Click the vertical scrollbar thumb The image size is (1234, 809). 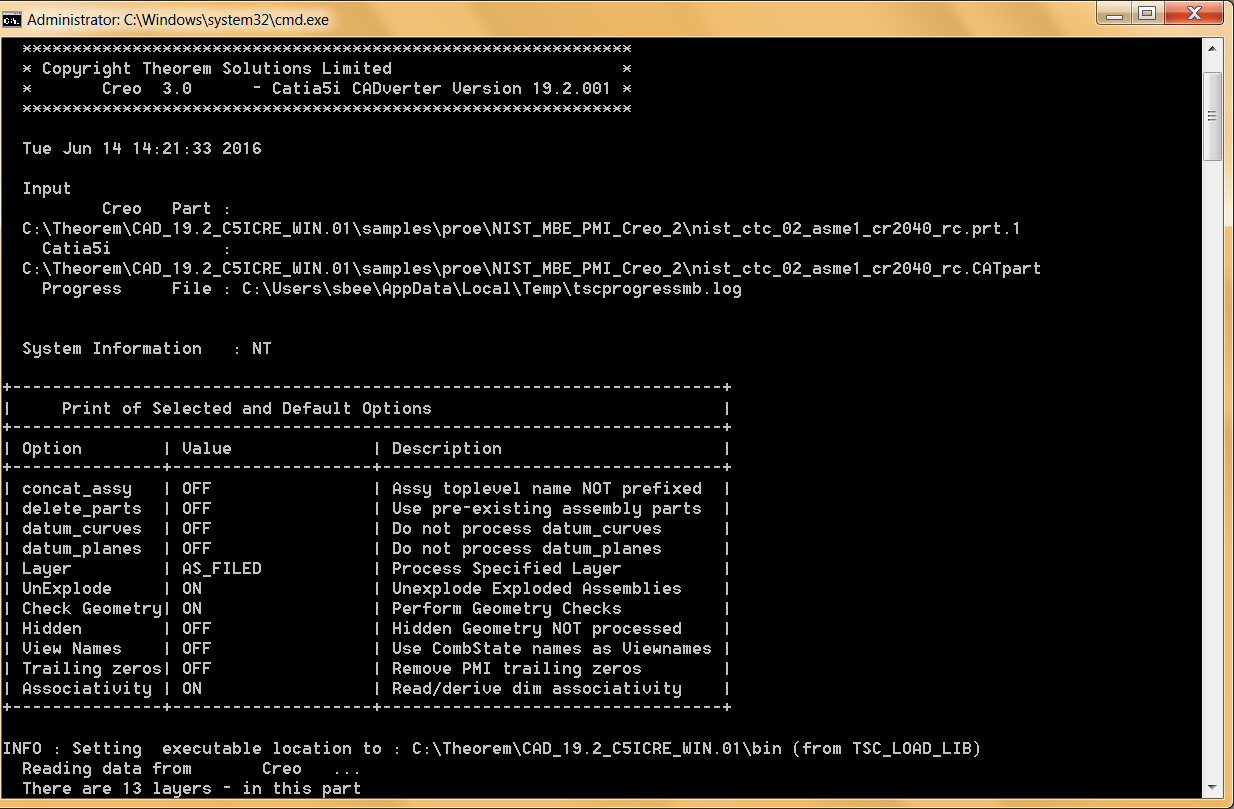tap(1212, 116)
